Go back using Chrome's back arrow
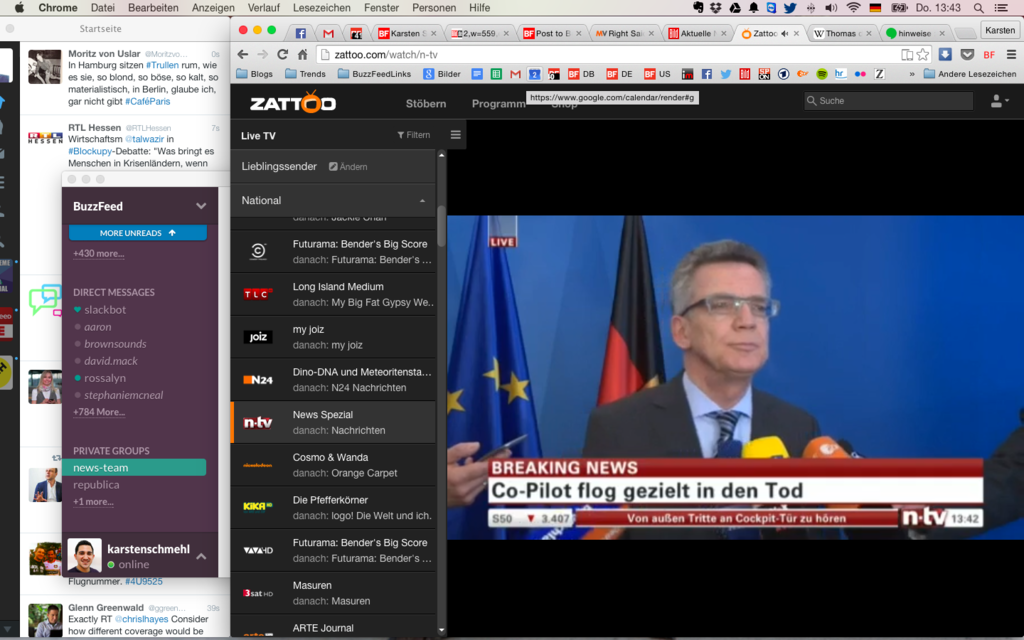Image resolution: width=1024 pixels, height=640 pixels. 243,54
